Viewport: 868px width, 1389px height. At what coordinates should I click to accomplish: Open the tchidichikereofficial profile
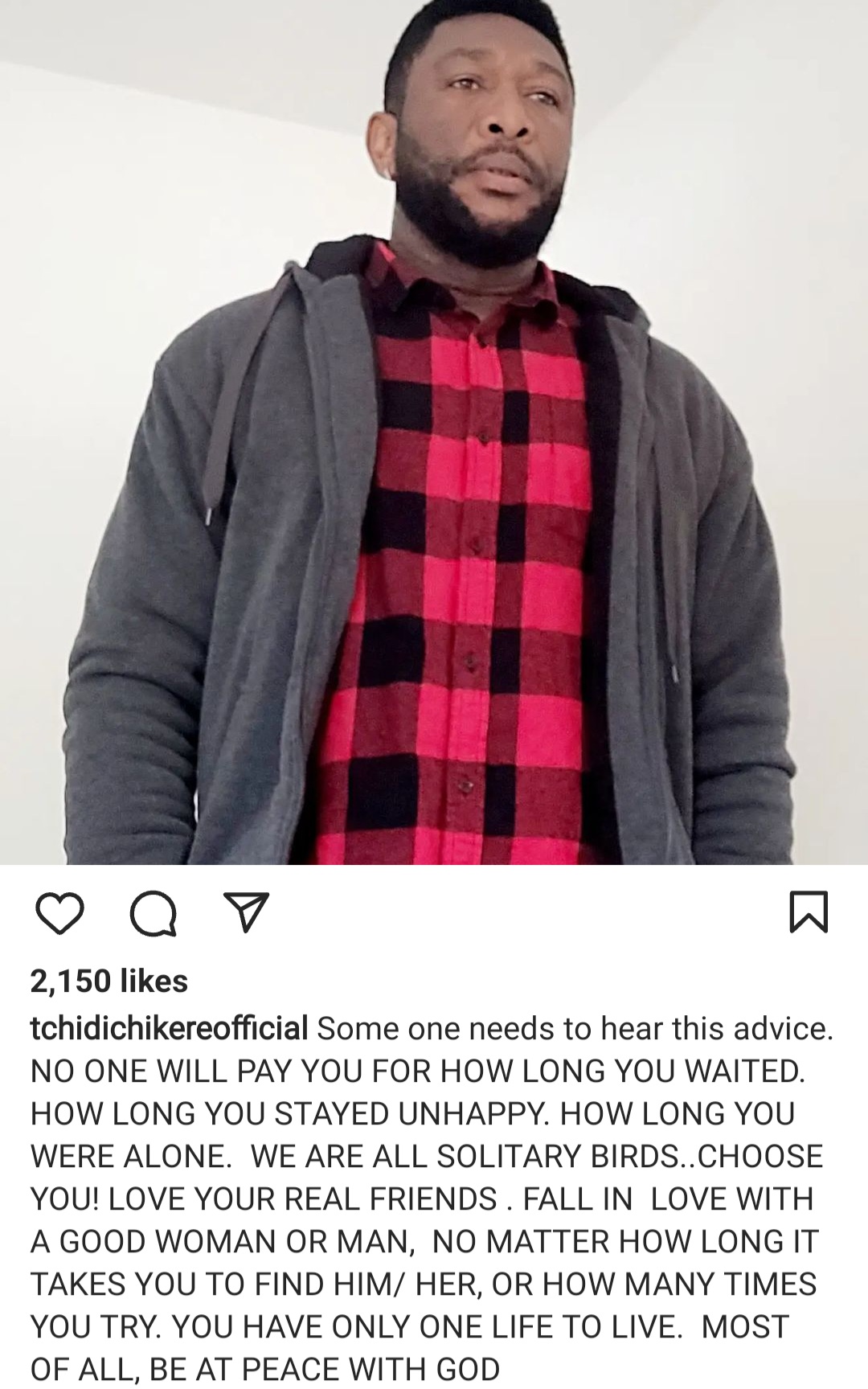[x=170, y=1028]
